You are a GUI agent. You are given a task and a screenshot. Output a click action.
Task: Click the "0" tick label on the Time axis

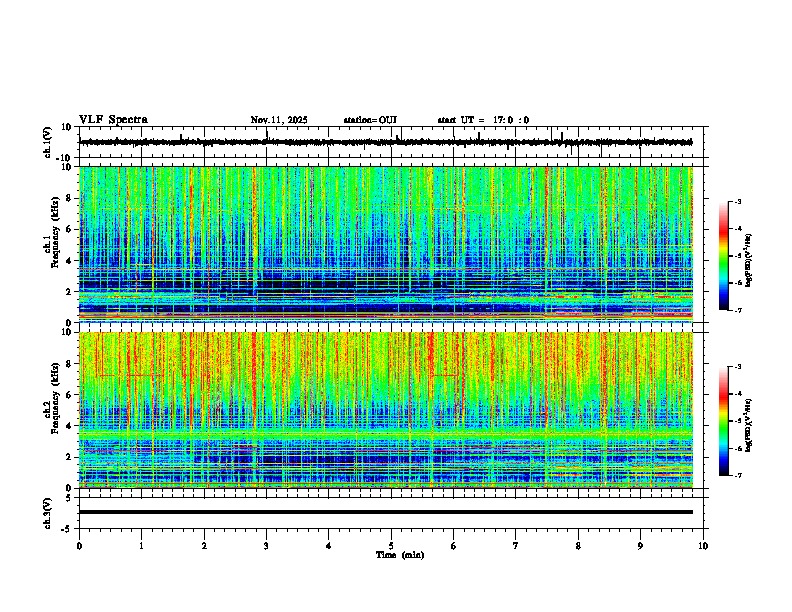tap(79, 546)
